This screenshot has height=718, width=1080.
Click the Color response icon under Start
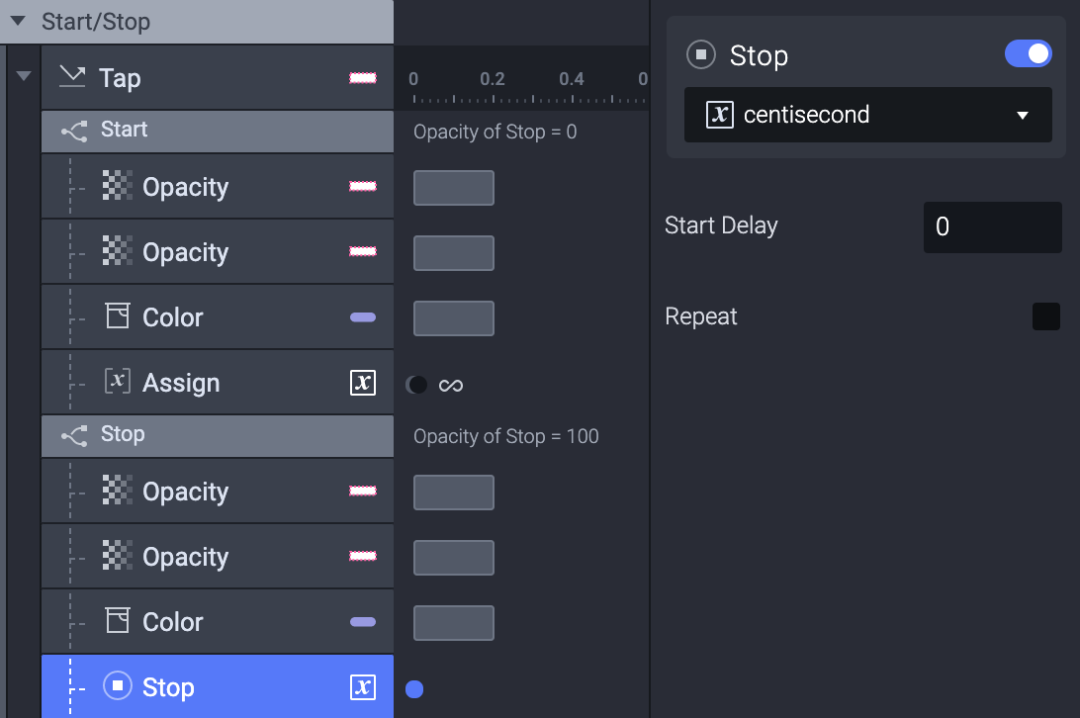(x=118, y=316)
